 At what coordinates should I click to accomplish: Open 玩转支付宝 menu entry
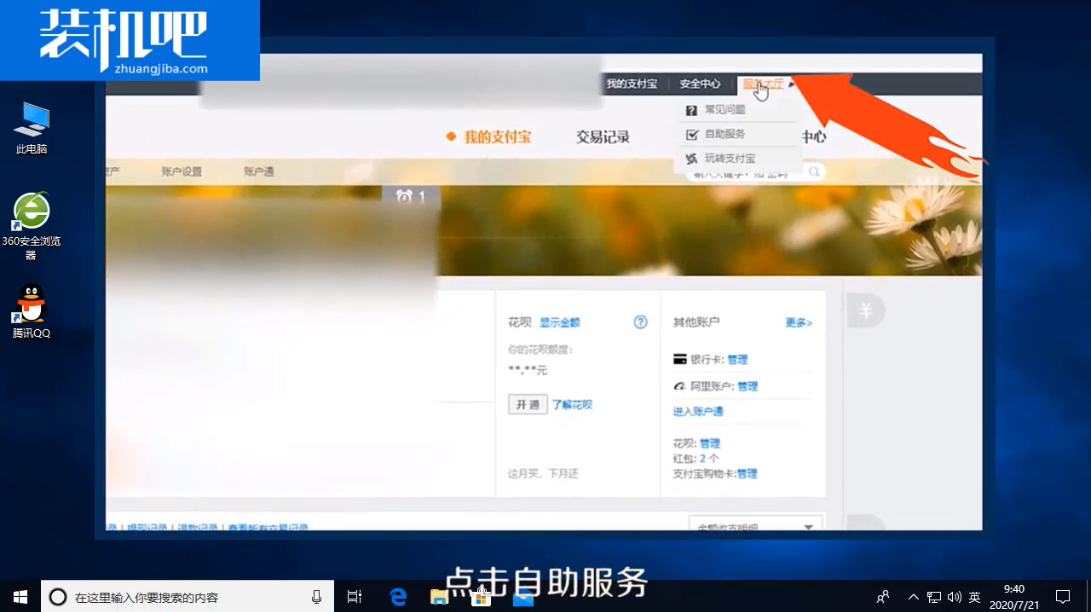[x=729, y=158]
